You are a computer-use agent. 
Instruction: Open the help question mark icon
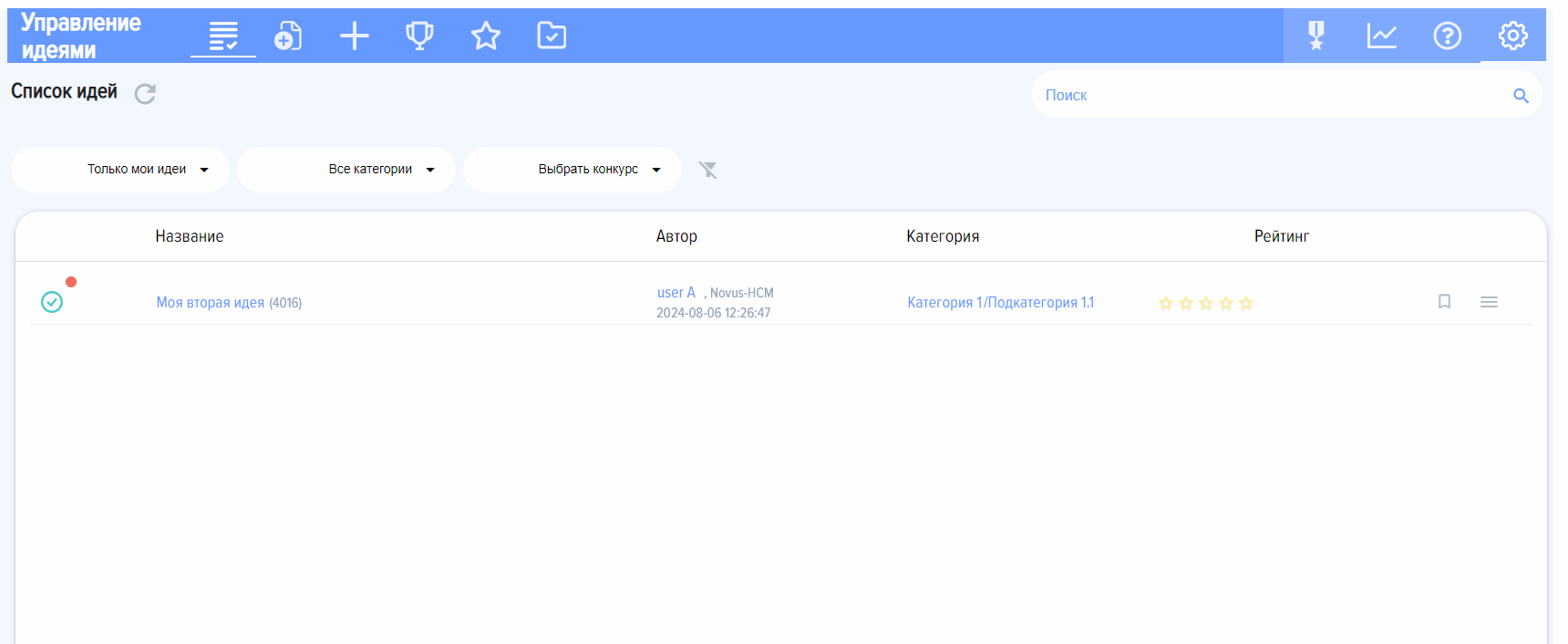pos(1447,36)
